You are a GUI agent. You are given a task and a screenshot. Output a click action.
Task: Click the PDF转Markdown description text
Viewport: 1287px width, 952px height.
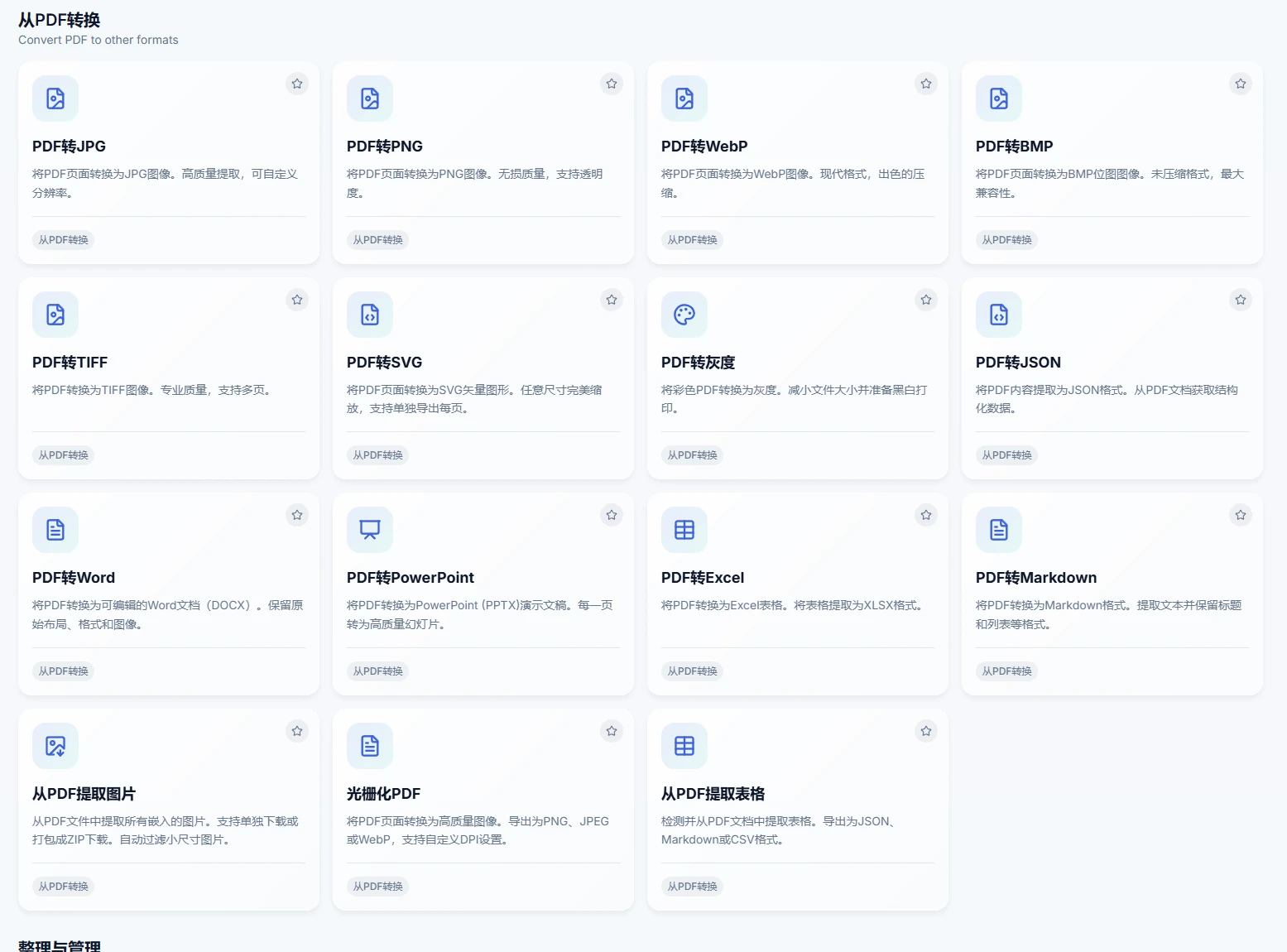click(1108, 614)
